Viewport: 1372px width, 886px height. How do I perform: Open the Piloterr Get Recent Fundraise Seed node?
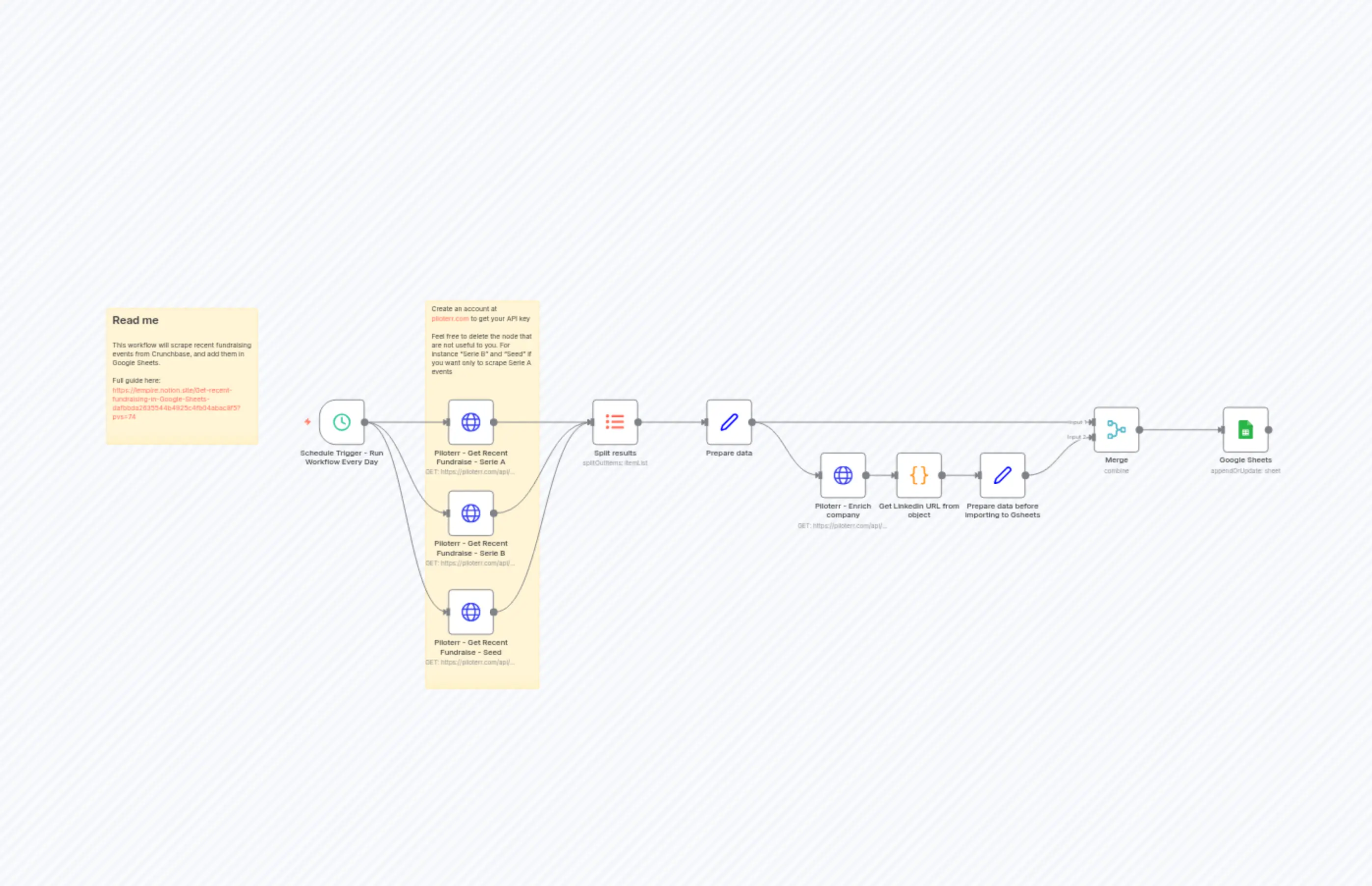point(471,612)
